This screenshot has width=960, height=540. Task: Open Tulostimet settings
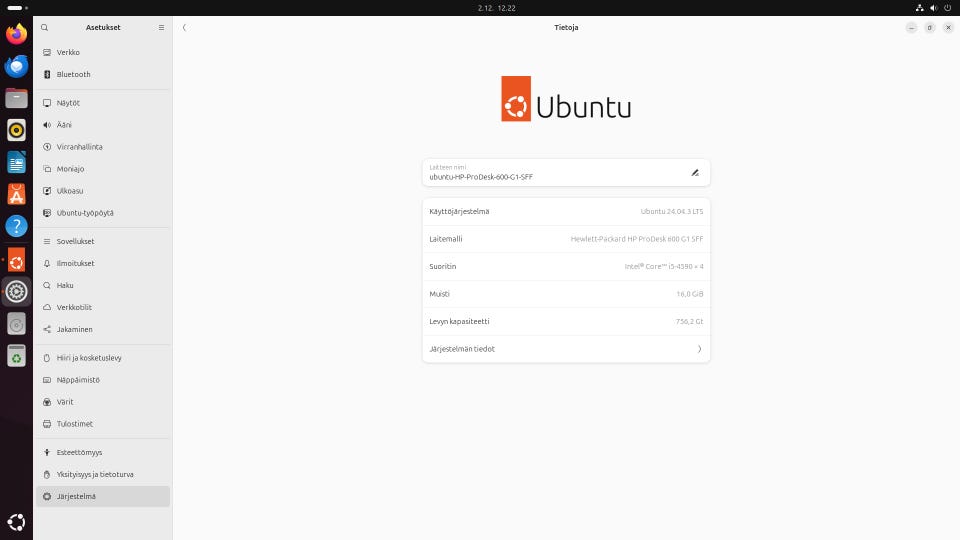[103, 424]
